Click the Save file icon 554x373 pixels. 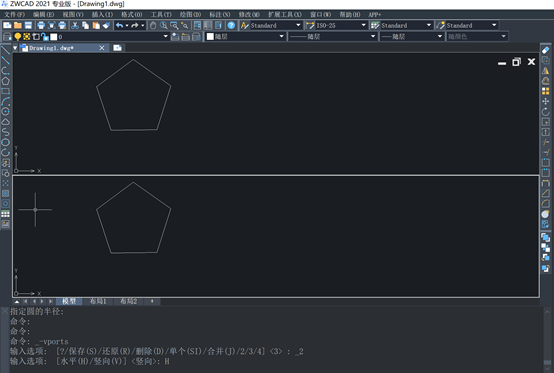pyautogui.click(x=28, y=25)
